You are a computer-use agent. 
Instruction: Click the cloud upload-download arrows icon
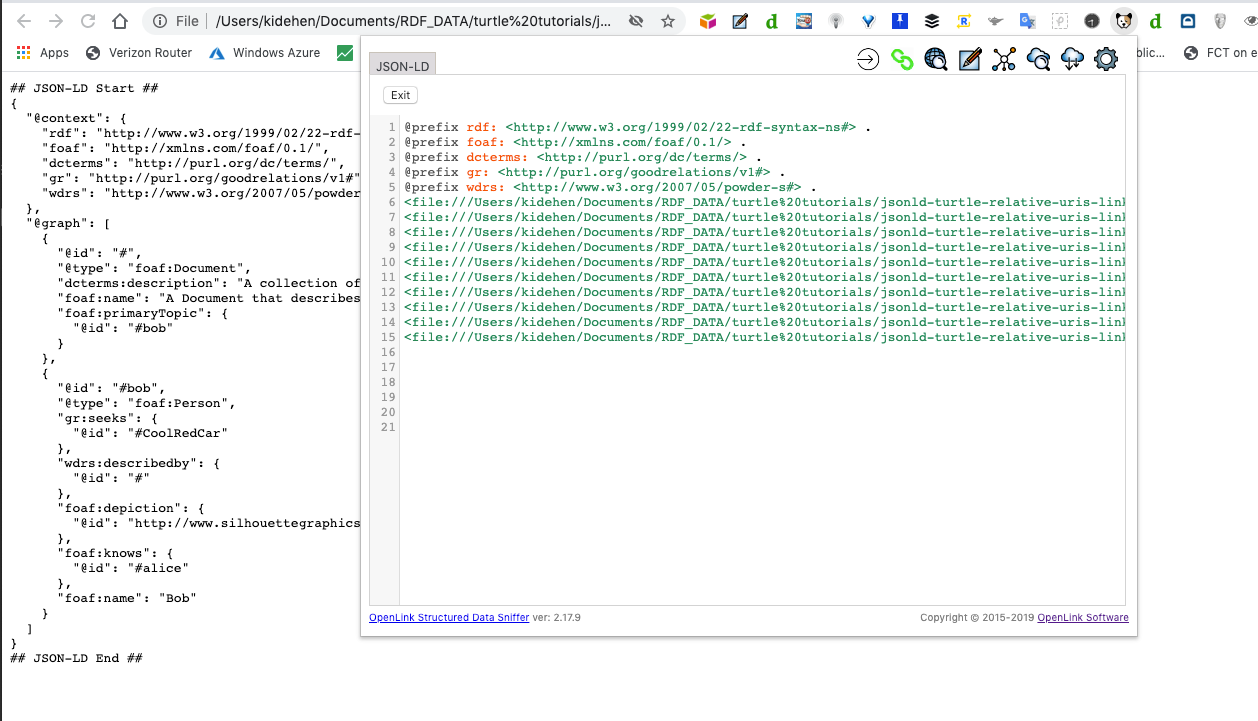pyautogui.click(x=1072, y=60)
